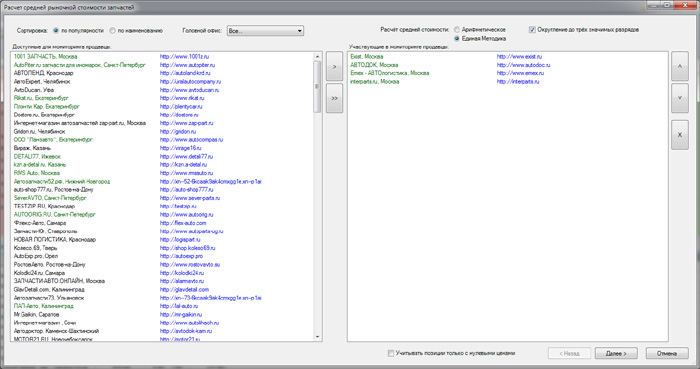Select 'Mr.Gaikin, Саратов' seller

(36, 315)
